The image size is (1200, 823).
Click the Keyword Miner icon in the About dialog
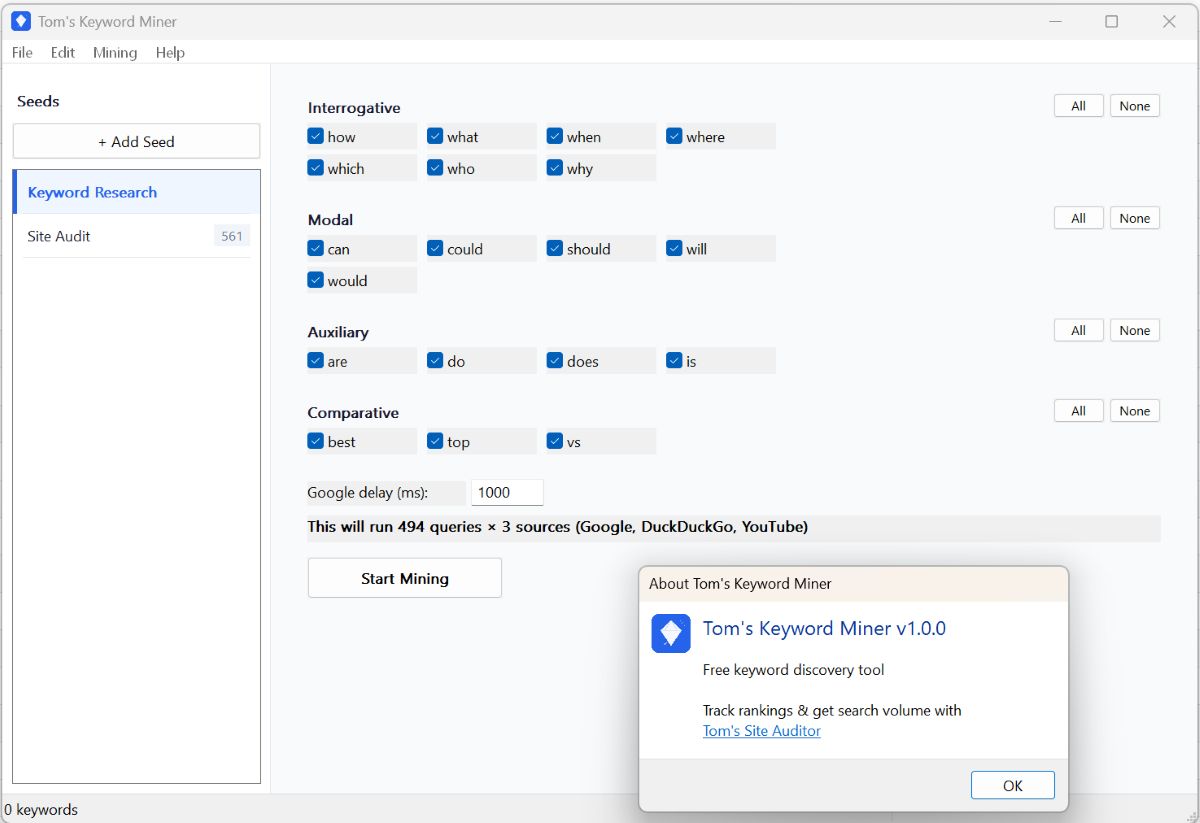pyautogui.click(x=671, y=633)
